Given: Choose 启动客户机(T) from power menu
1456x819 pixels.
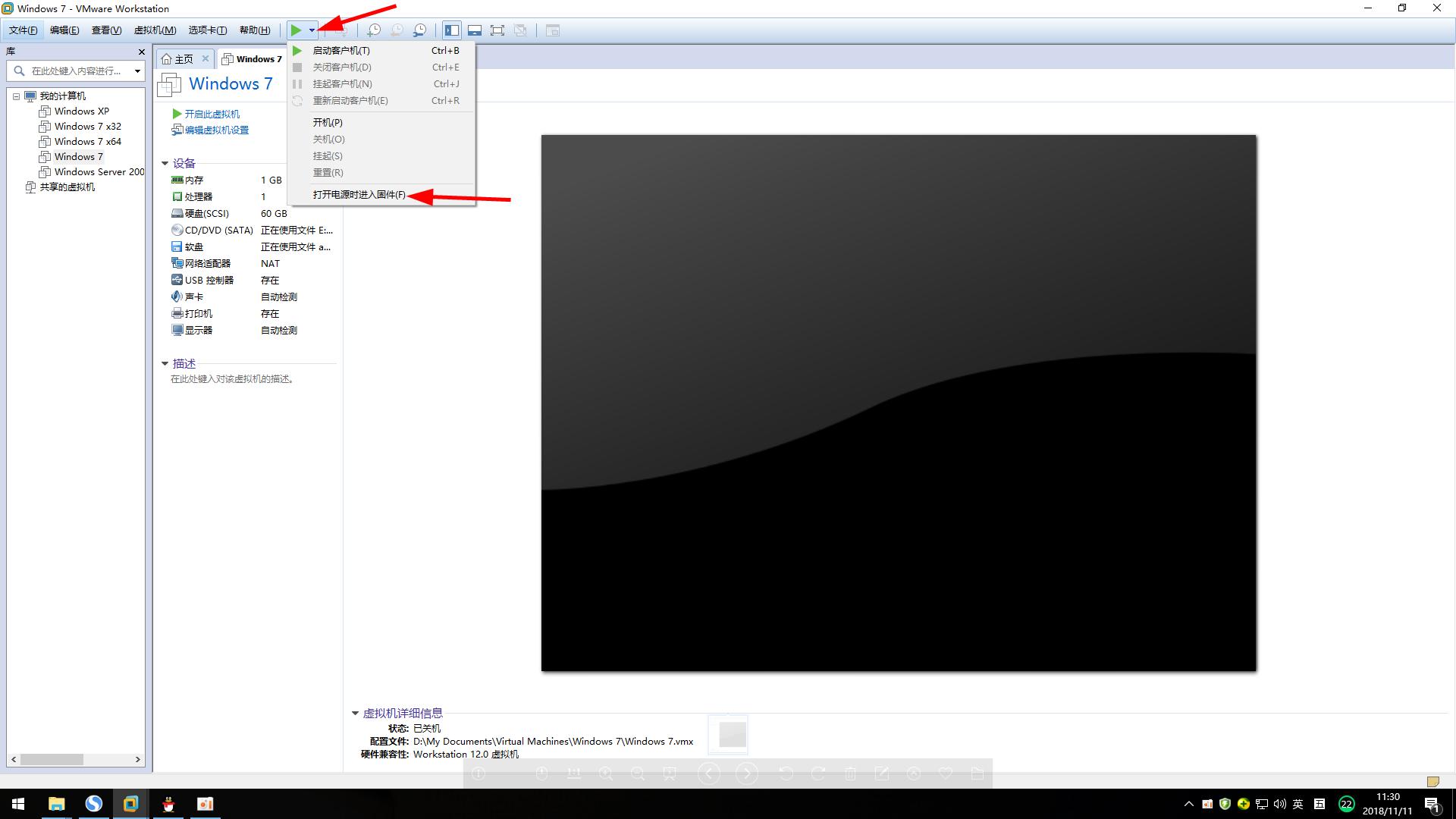Looking at the screenshot, I should (x=341, y=51).
